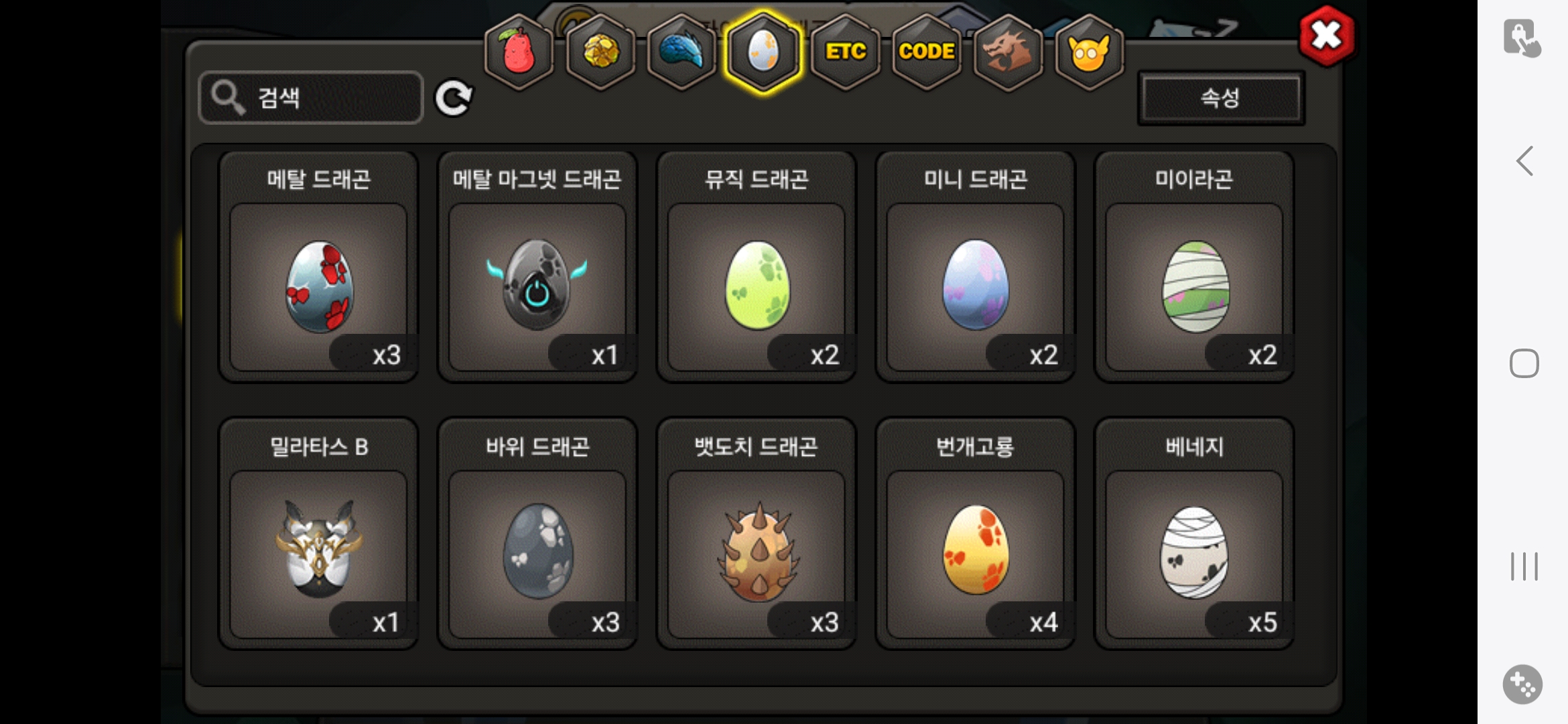Select the 메탈 드래곤 egg
The image size is (1568, 724).
[318, 267]
